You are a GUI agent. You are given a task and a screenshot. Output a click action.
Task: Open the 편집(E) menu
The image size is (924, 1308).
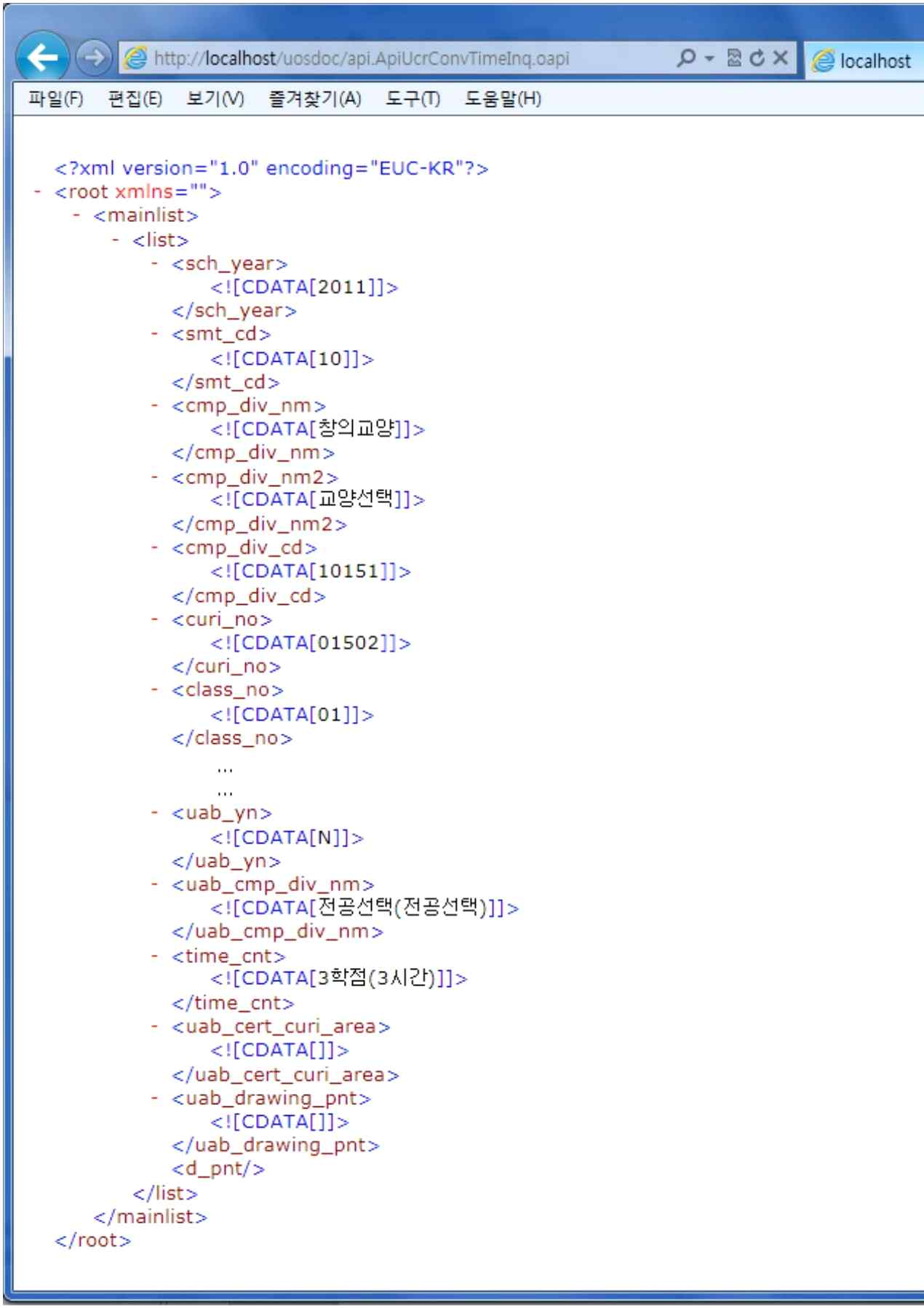coord(135,98)
